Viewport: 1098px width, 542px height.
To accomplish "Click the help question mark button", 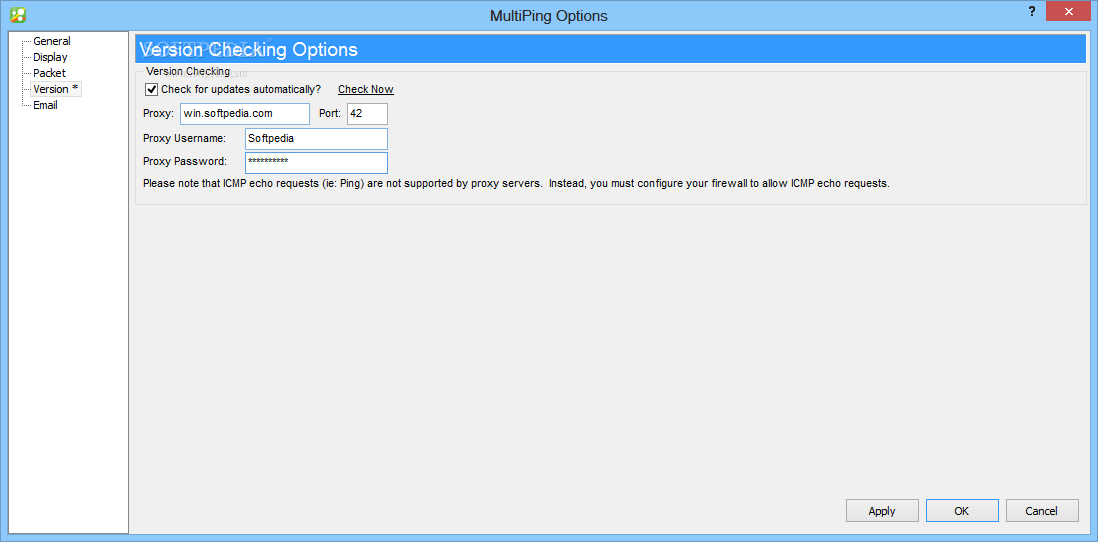I will (1031, 11).
